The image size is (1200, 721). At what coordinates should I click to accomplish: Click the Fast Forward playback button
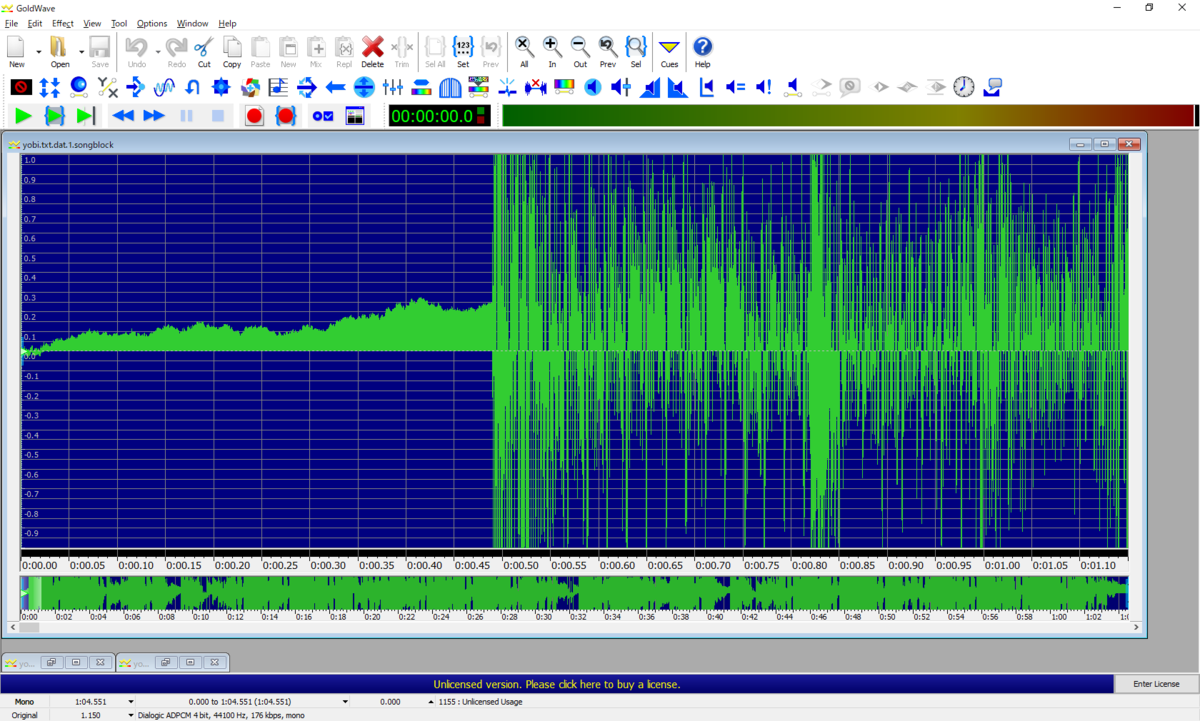[153, 116]
